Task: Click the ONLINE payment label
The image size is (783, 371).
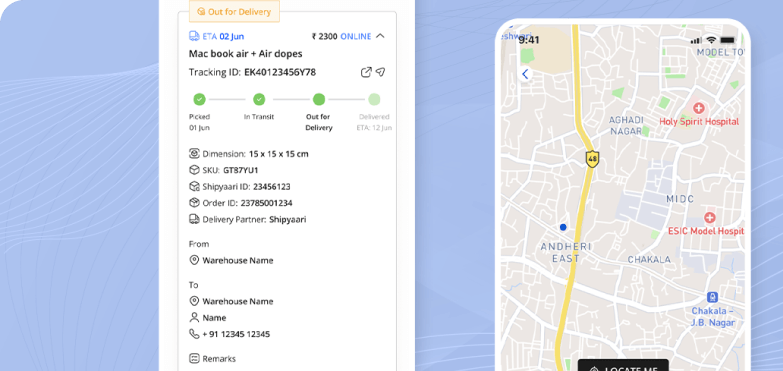Action: tap(356, 36)
